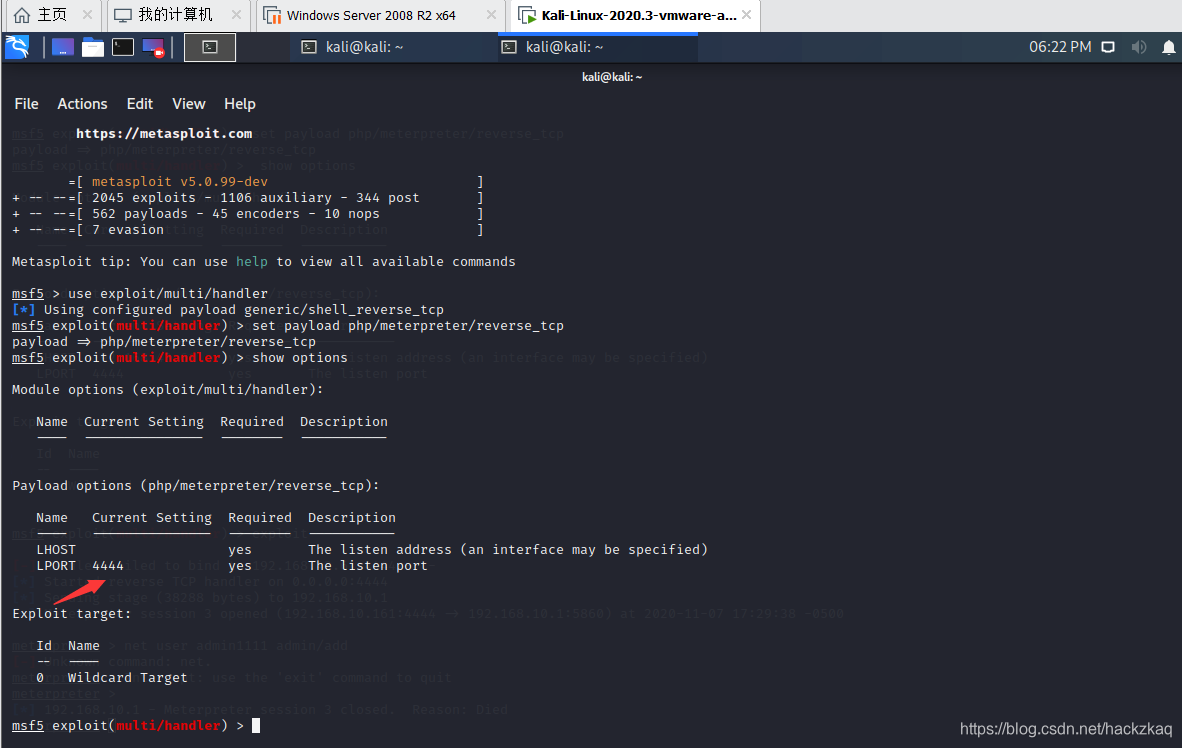Close the Windows Server 2008 tab
This screenshot has width=1182, height=748.
click(x=491, y=14)
